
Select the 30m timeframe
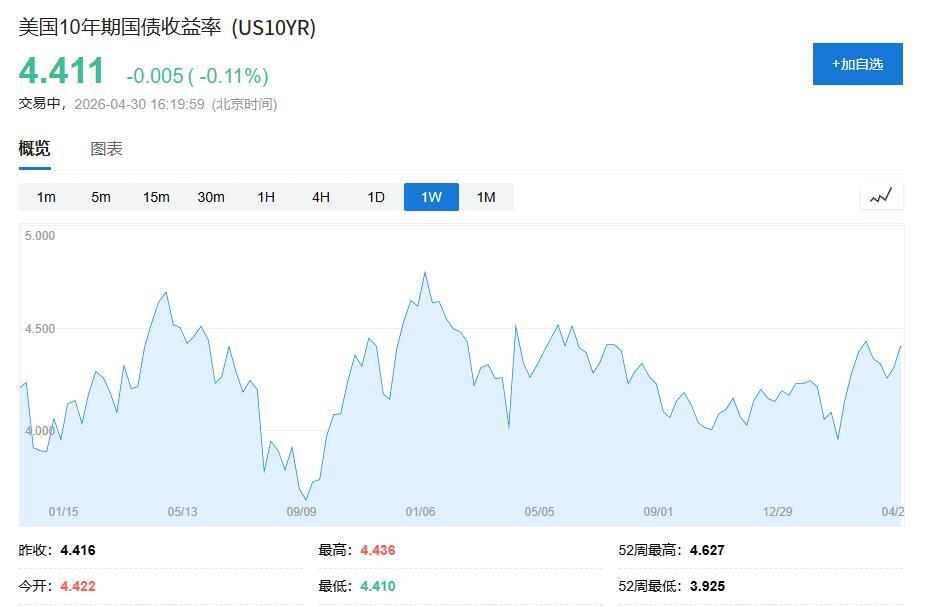(x=211, y=197)
